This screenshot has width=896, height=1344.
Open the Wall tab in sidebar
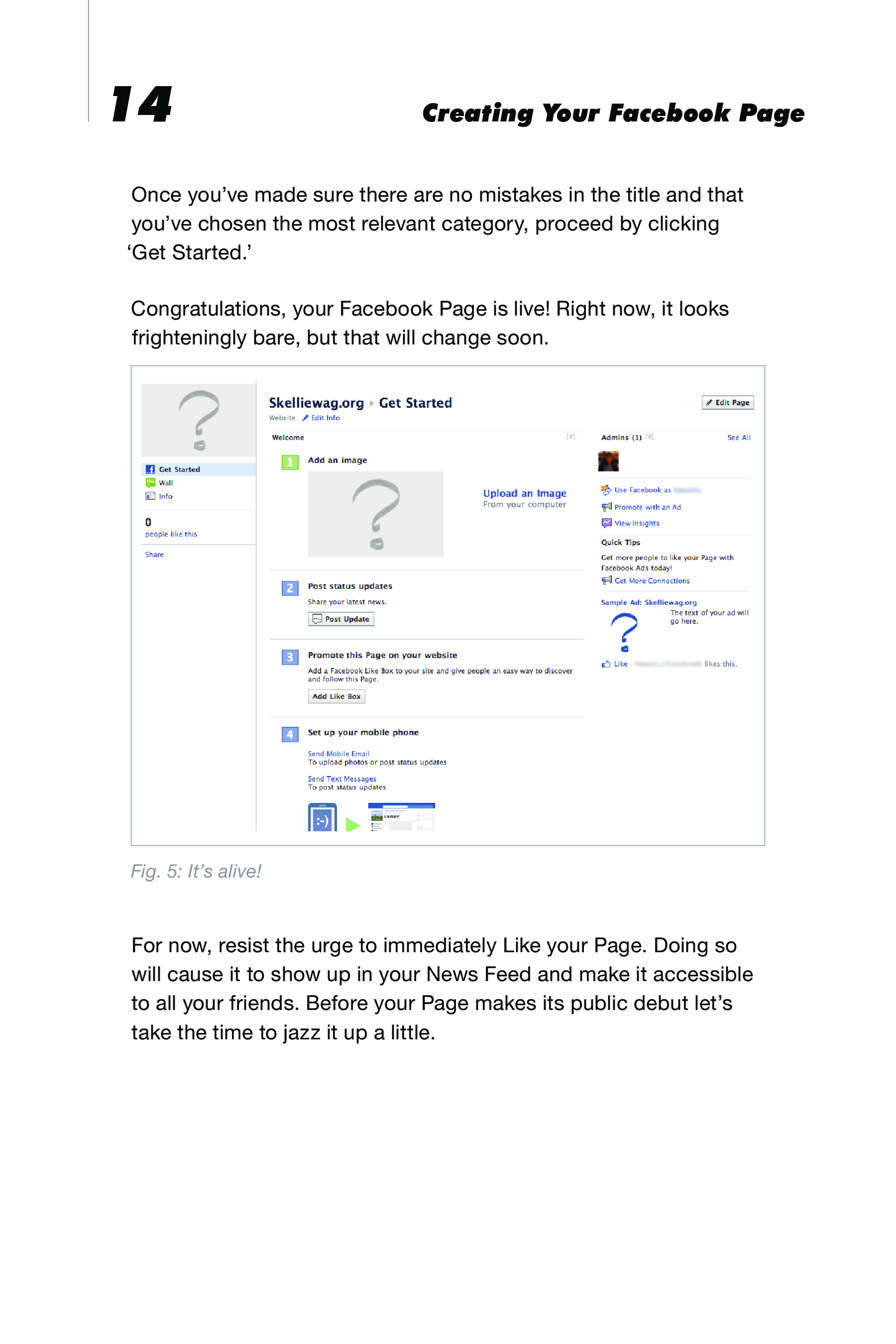166,483
